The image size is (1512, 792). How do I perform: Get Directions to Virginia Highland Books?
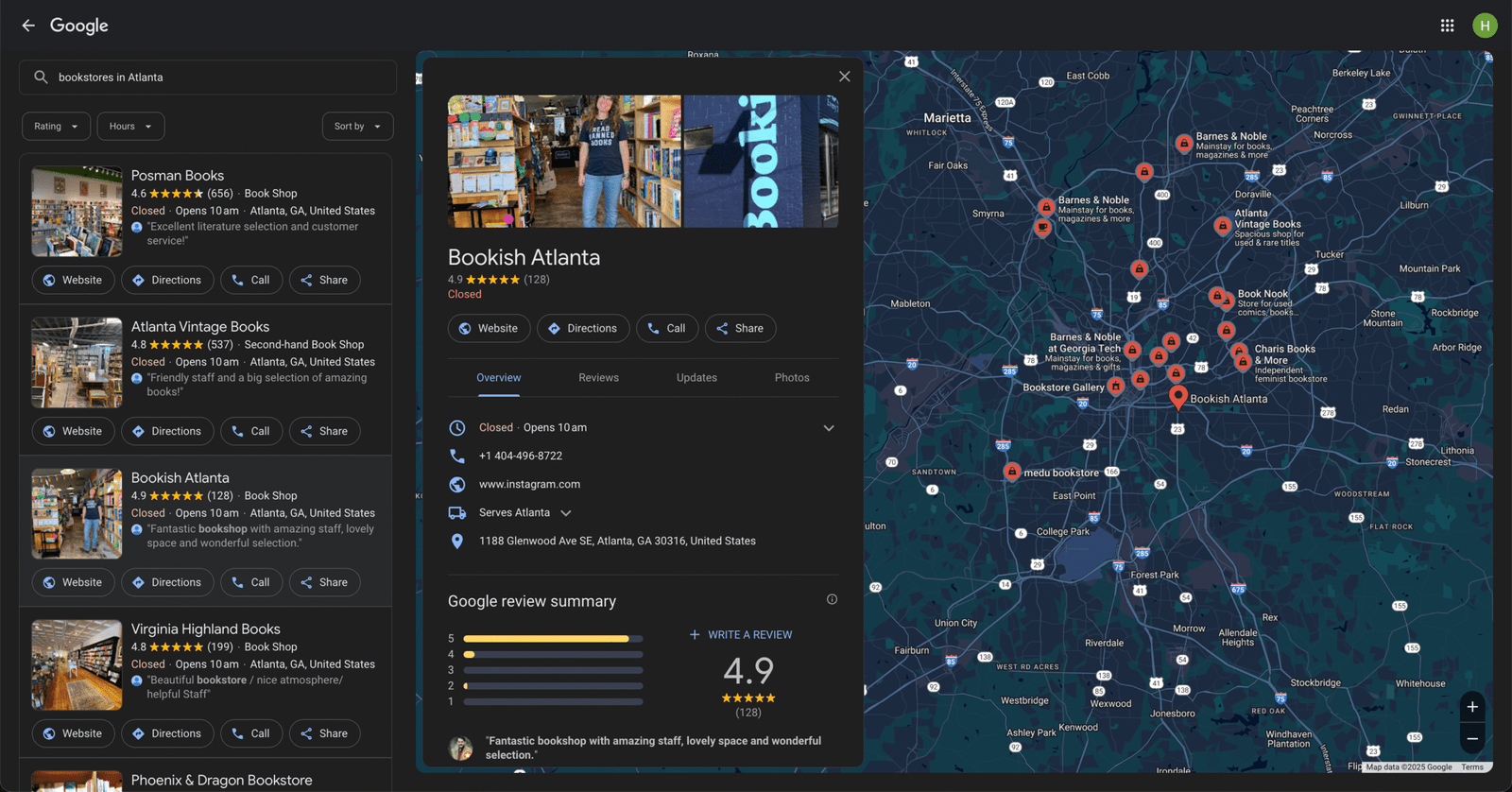(x=167, y=733)
